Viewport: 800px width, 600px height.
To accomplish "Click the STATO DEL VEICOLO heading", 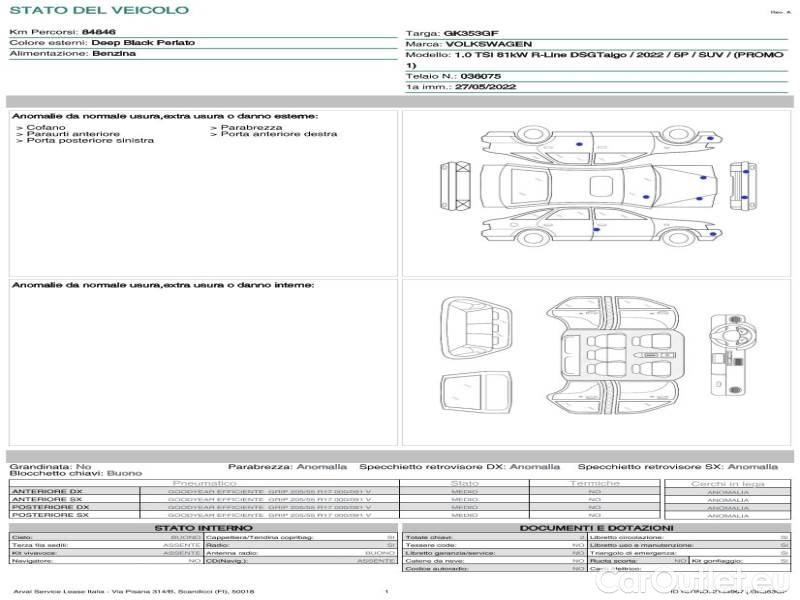I will click(99, 10).
